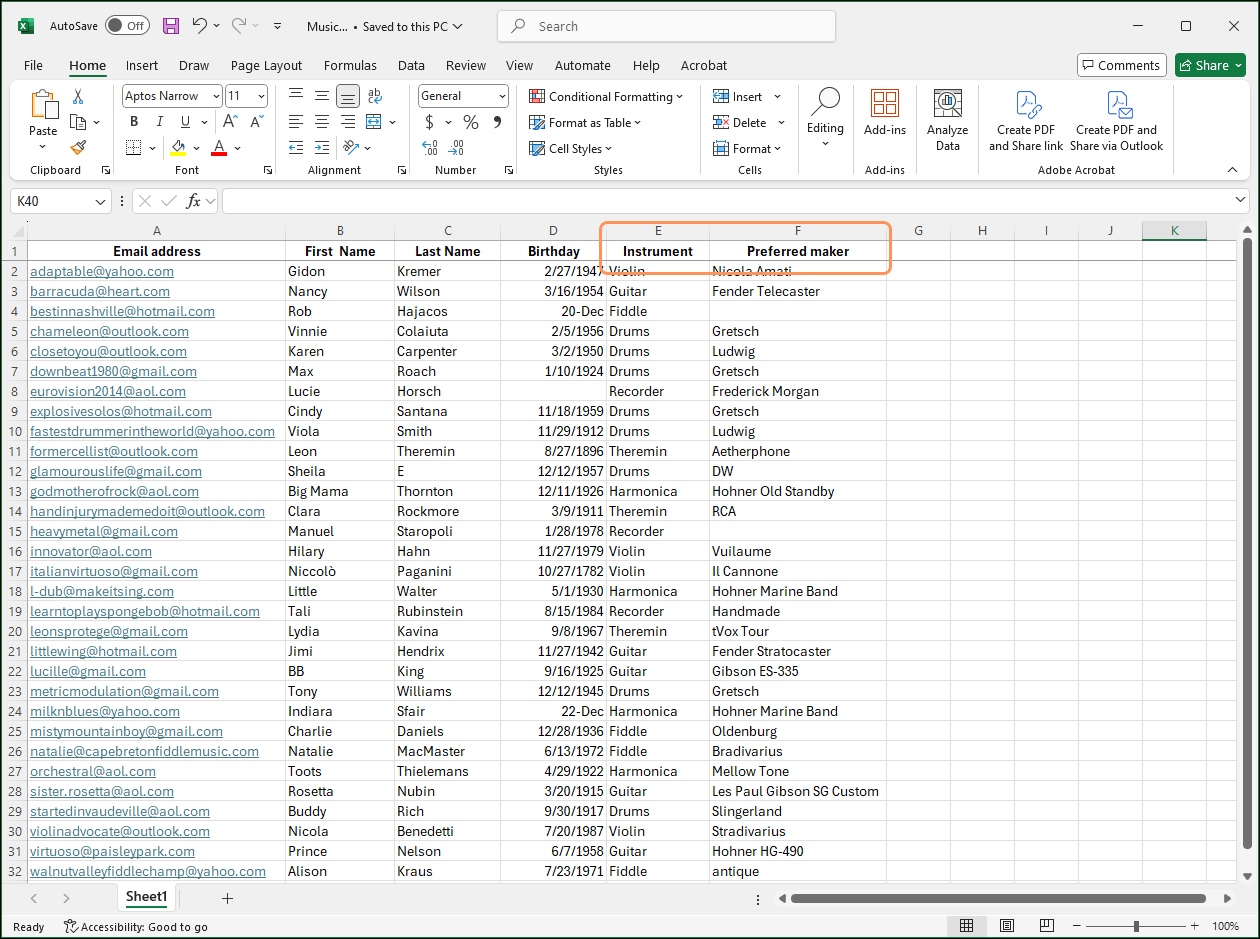The width and height of the screenshot is (1260, 939).
Task: Switch to Page Break Preview in status bar
Action: [x=1047, y=926]
